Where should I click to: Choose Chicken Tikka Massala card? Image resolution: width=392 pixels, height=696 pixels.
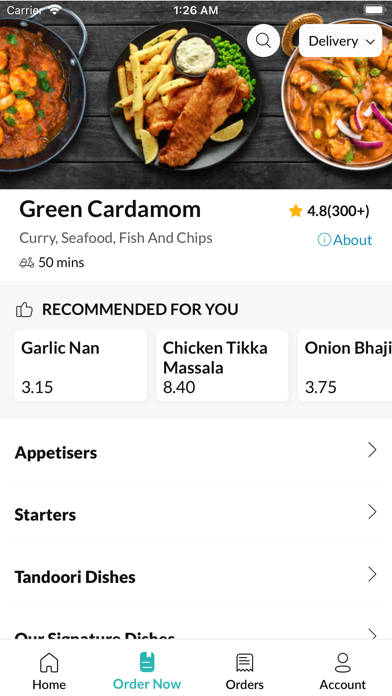click(222, 366)
